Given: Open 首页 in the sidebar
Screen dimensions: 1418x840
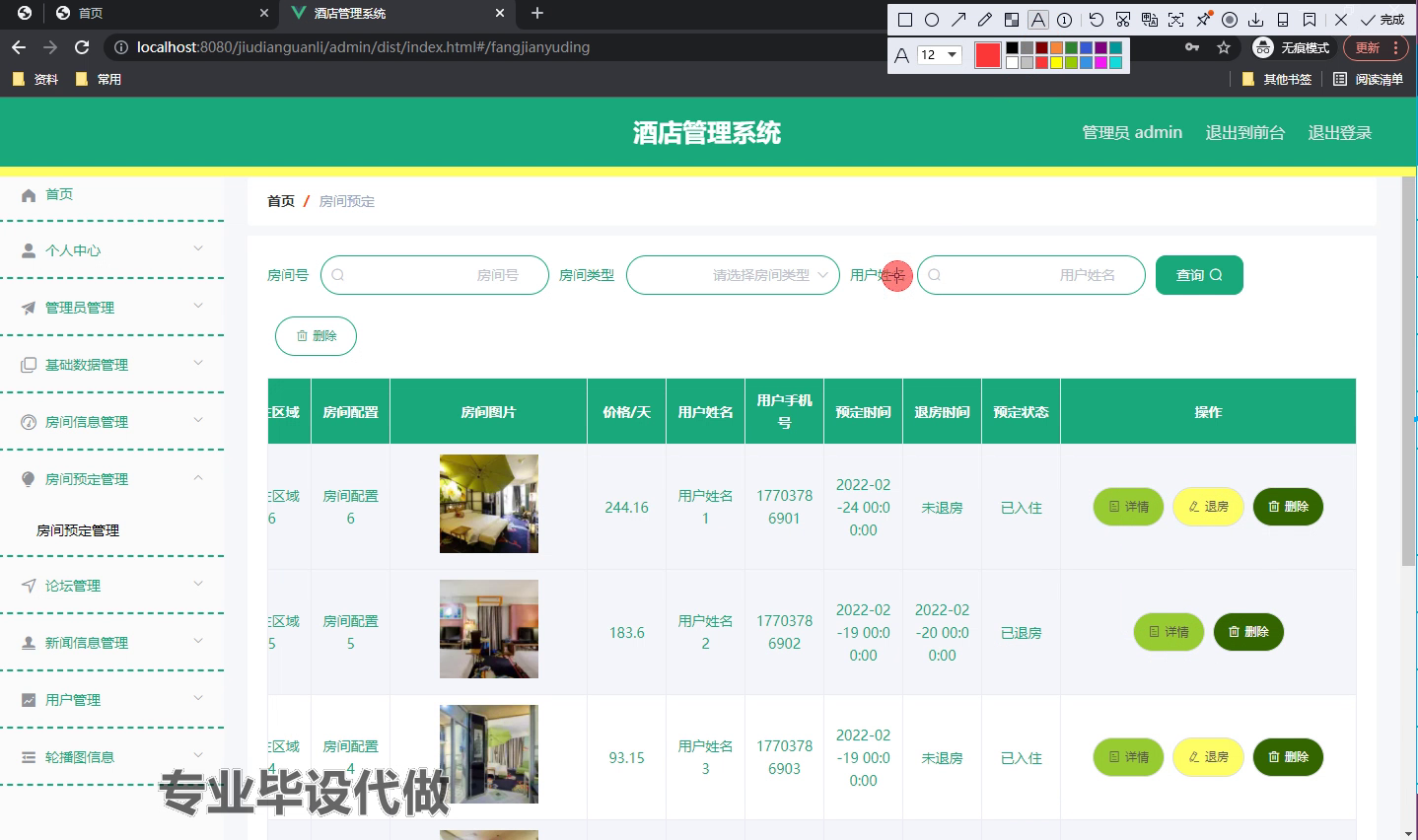Looking at the screenshot, I should tap(111, 194).
